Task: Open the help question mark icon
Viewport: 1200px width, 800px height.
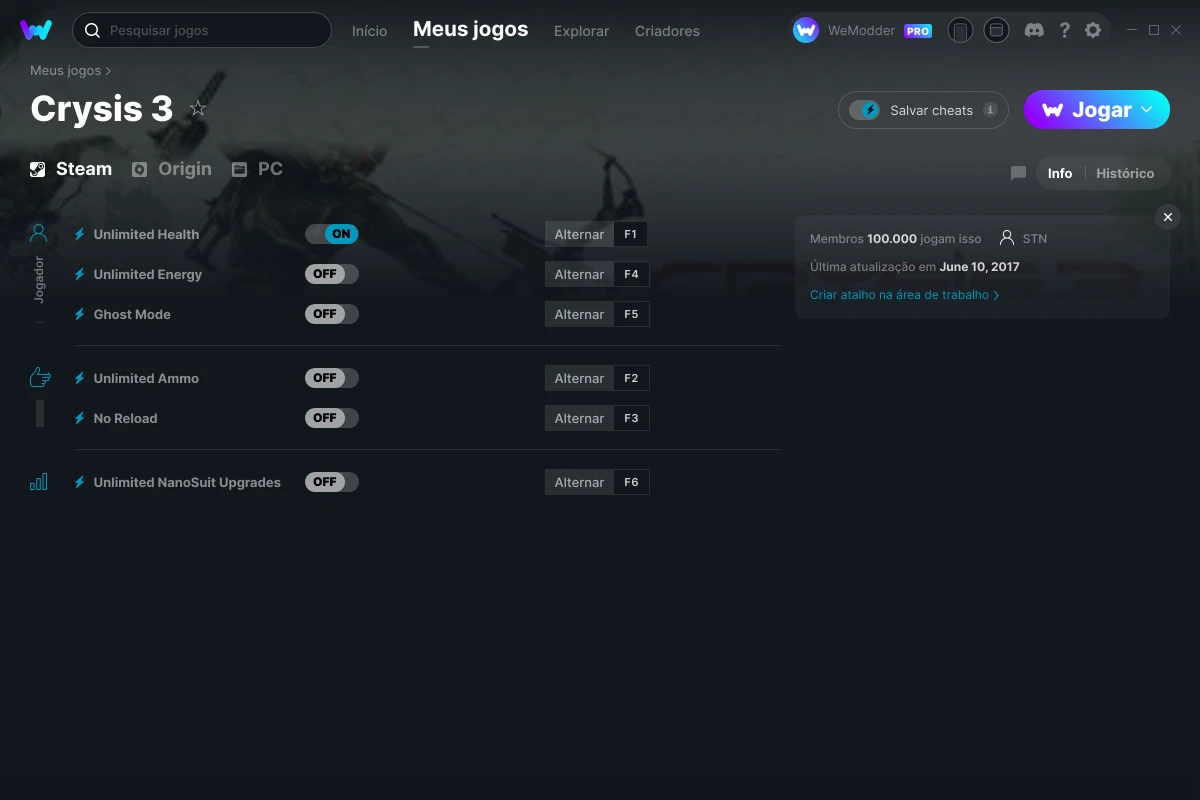Action: click(x=1064, y=30)
